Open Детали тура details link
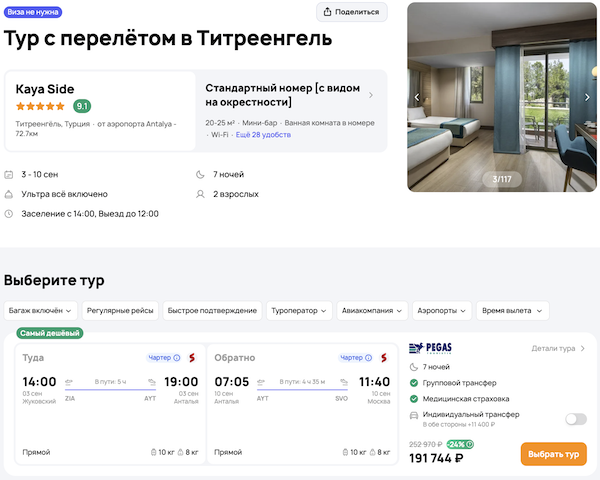Image resolution: width=600 pixels, height=480 pixels. (x=557, y=349)
